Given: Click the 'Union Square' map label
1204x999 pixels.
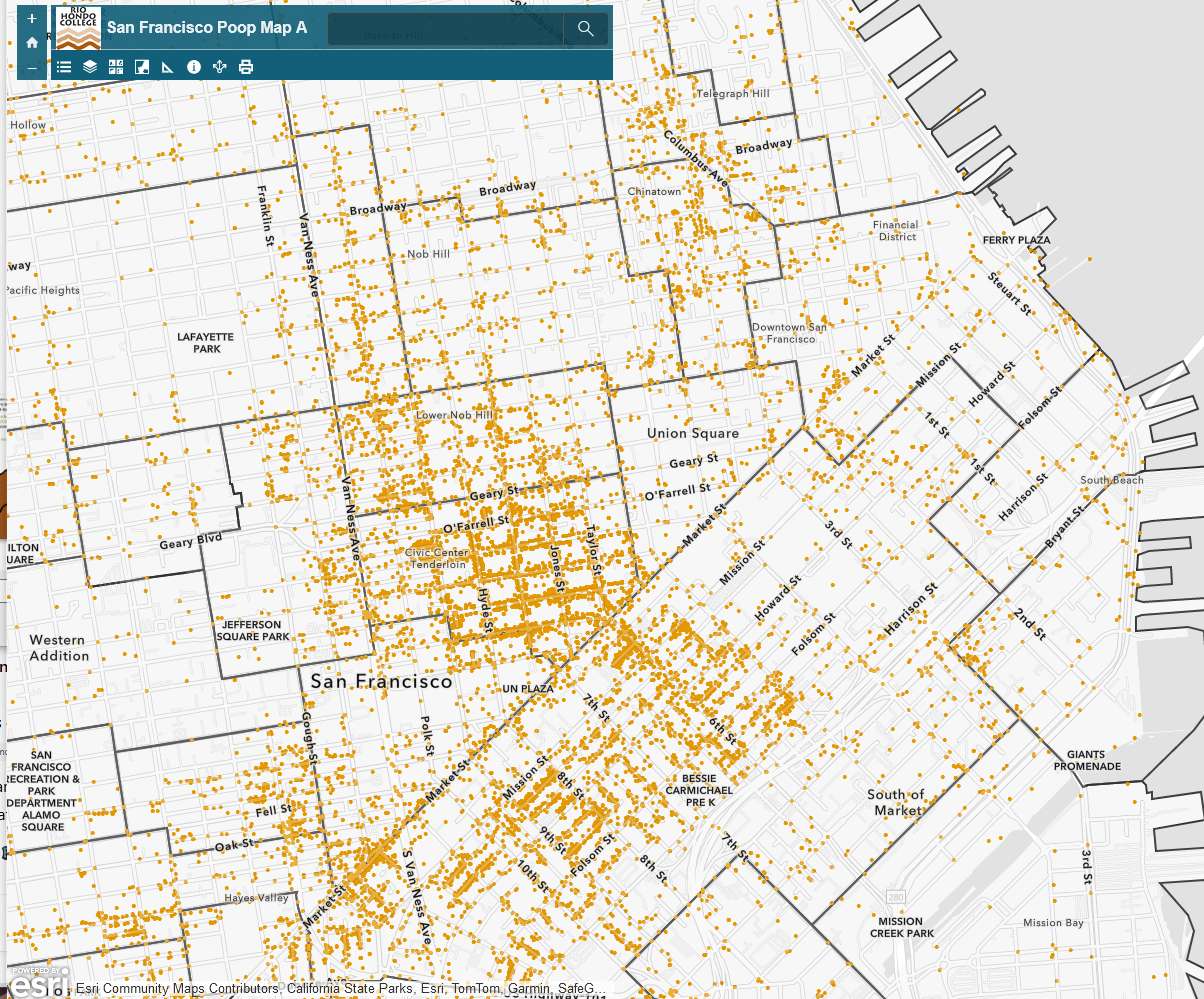Looking at the screenshot, I should [693, 433].
